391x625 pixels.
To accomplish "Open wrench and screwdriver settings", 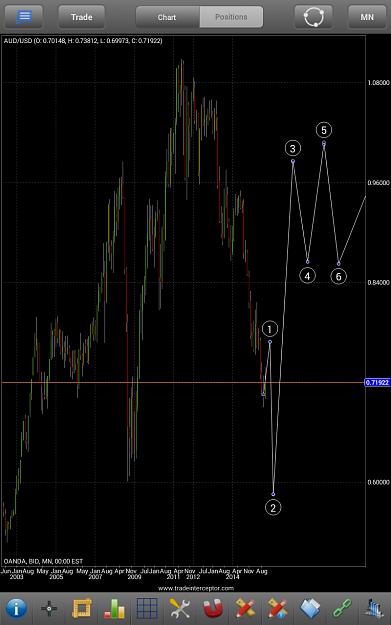I will [x=180, y=609].
